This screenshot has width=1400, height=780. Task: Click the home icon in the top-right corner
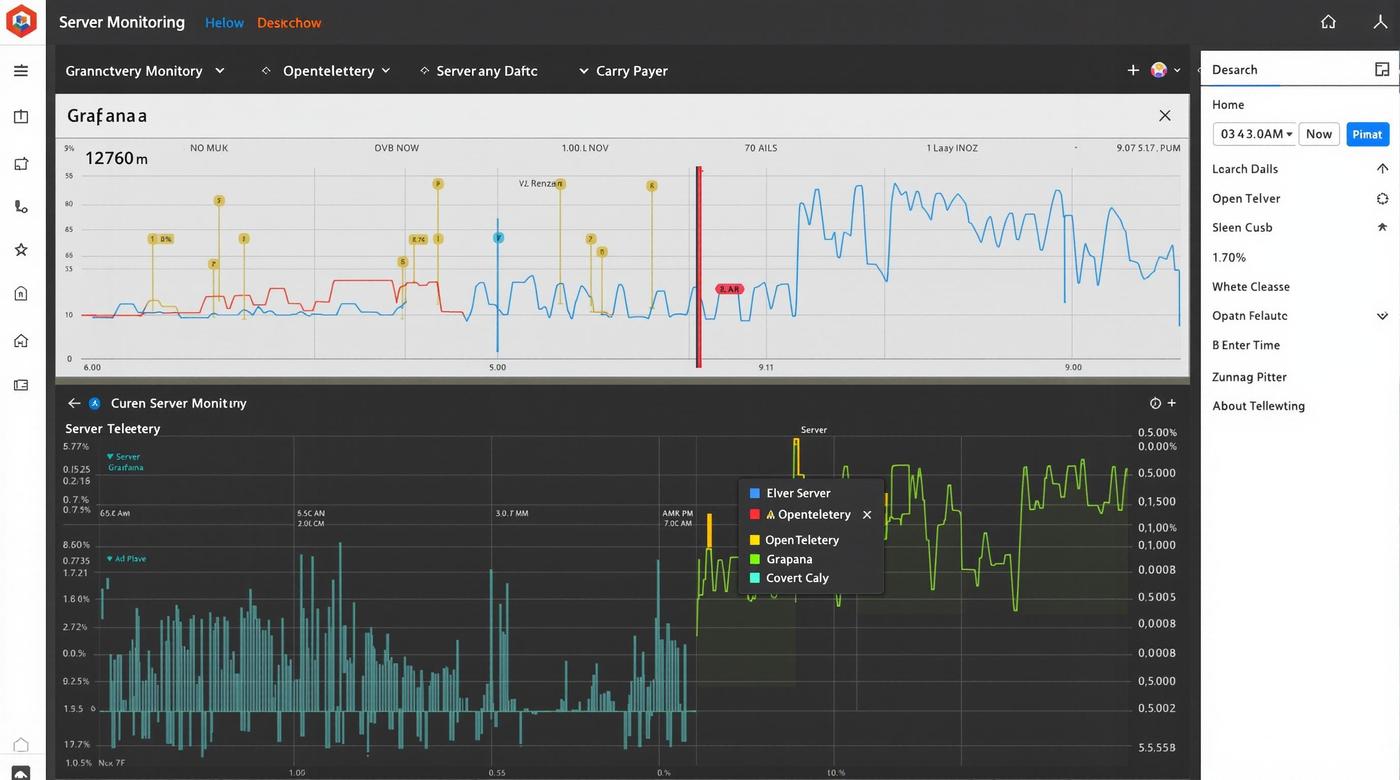1328,20
